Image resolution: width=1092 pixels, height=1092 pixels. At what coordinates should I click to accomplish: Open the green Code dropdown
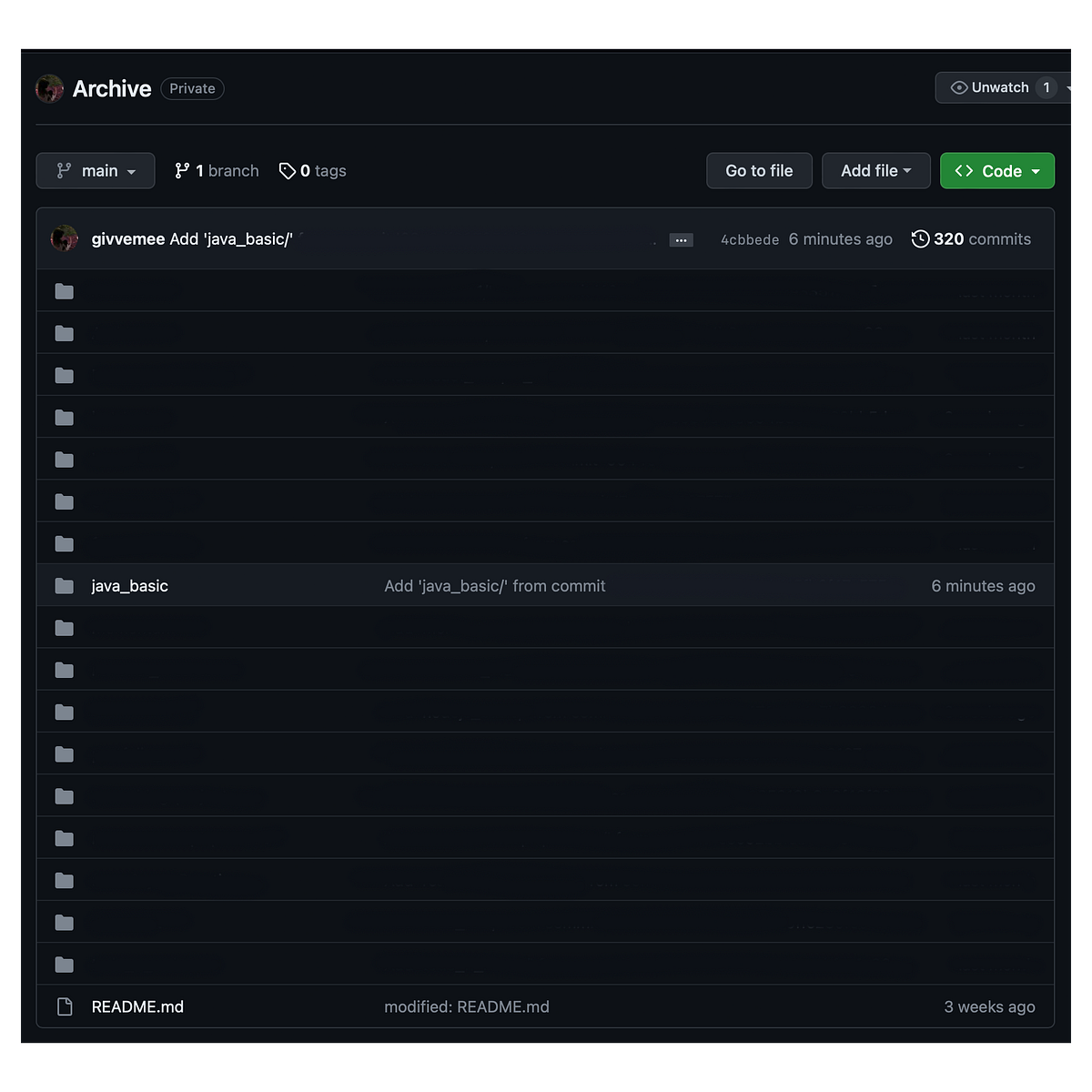pyautogui.click(x=996, y=170)
